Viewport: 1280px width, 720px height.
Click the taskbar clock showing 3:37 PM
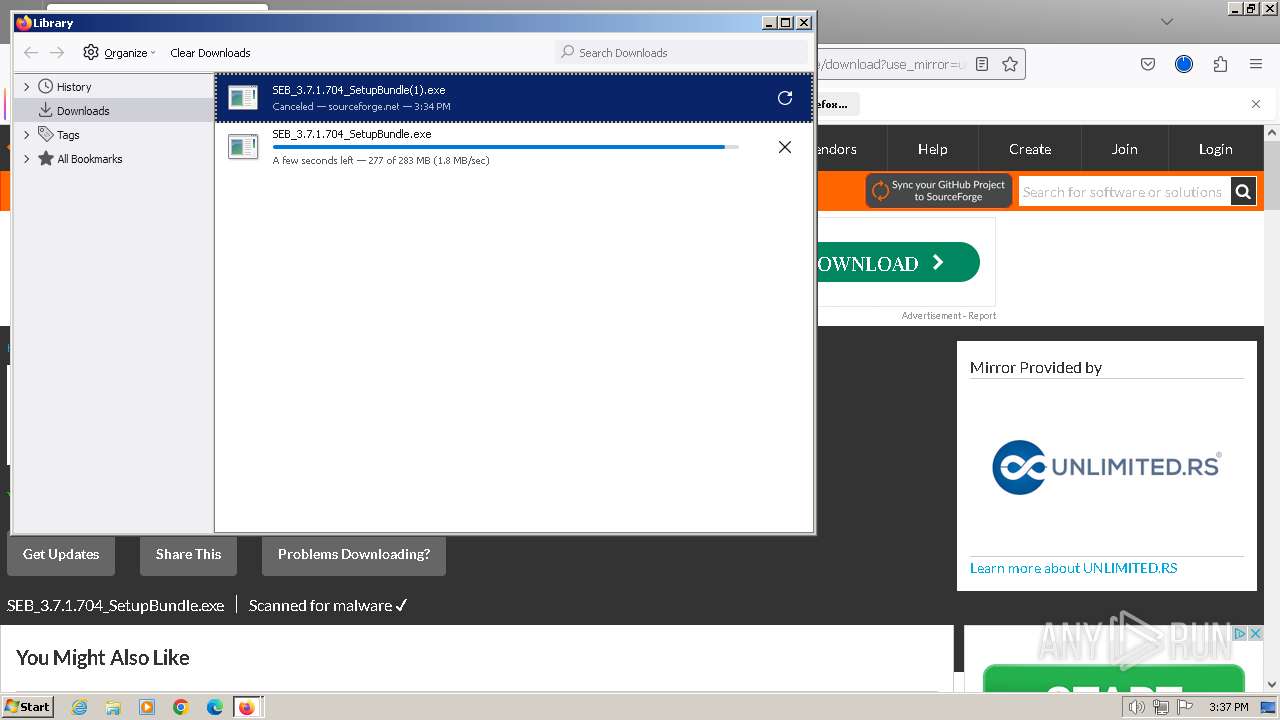(1228, 707)
